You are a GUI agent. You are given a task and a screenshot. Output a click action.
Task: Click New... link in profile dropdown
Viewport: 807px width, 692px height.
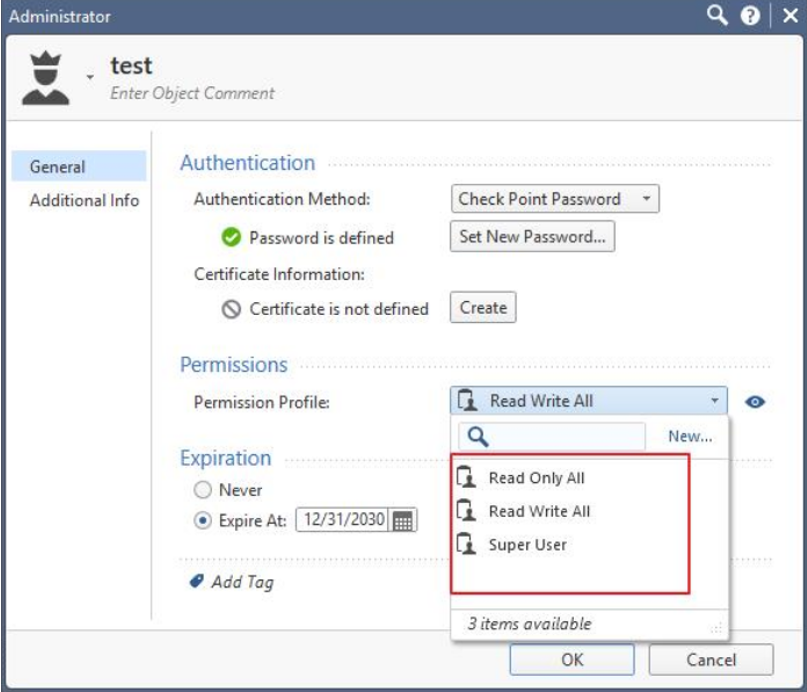(x=690, y=436)
